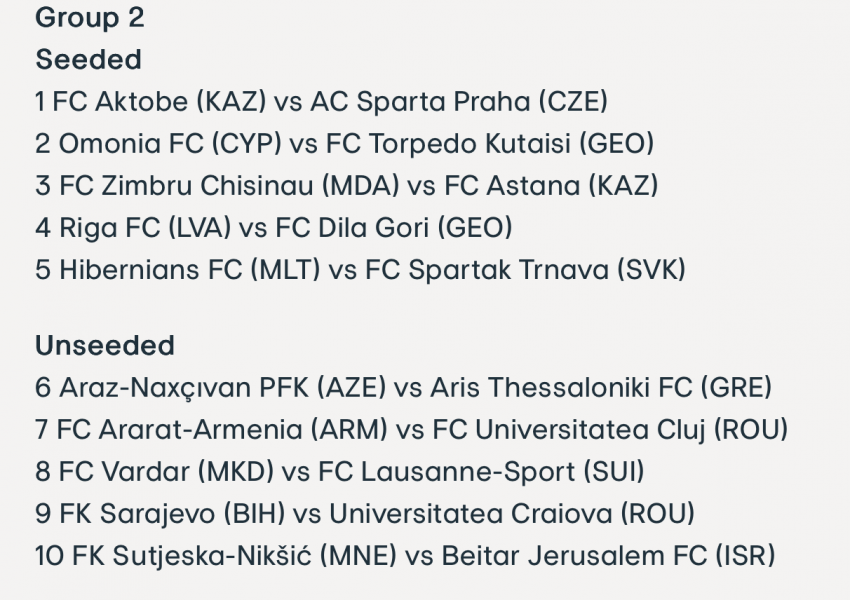Click the FC Lausanne-Sport (SUI) text
The width and height of the screenshot is (850, 600).
(x=481, y=472)
